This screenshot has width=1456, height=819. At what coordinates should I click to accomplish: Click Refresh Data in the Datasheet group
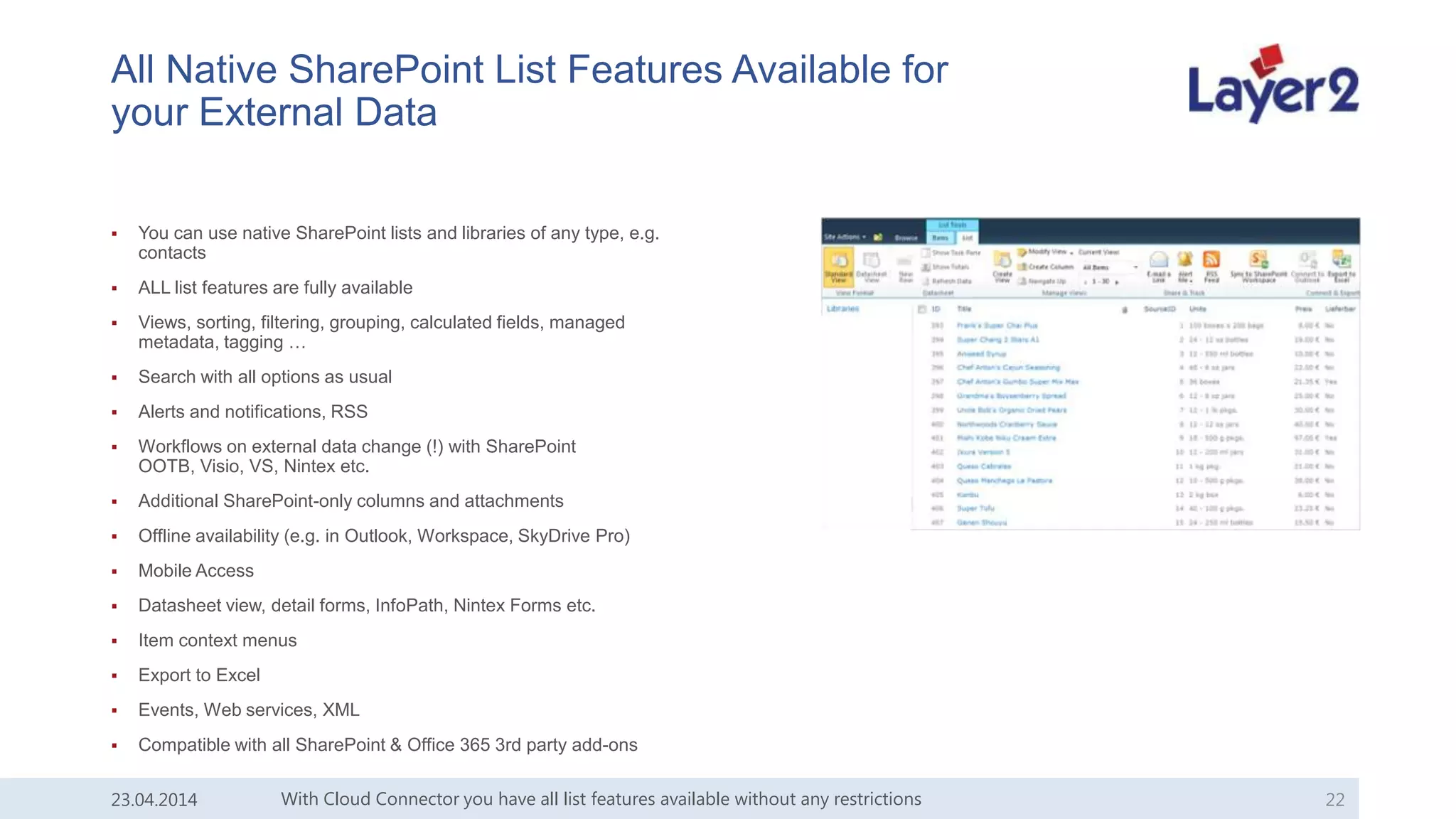click(947, 282)
